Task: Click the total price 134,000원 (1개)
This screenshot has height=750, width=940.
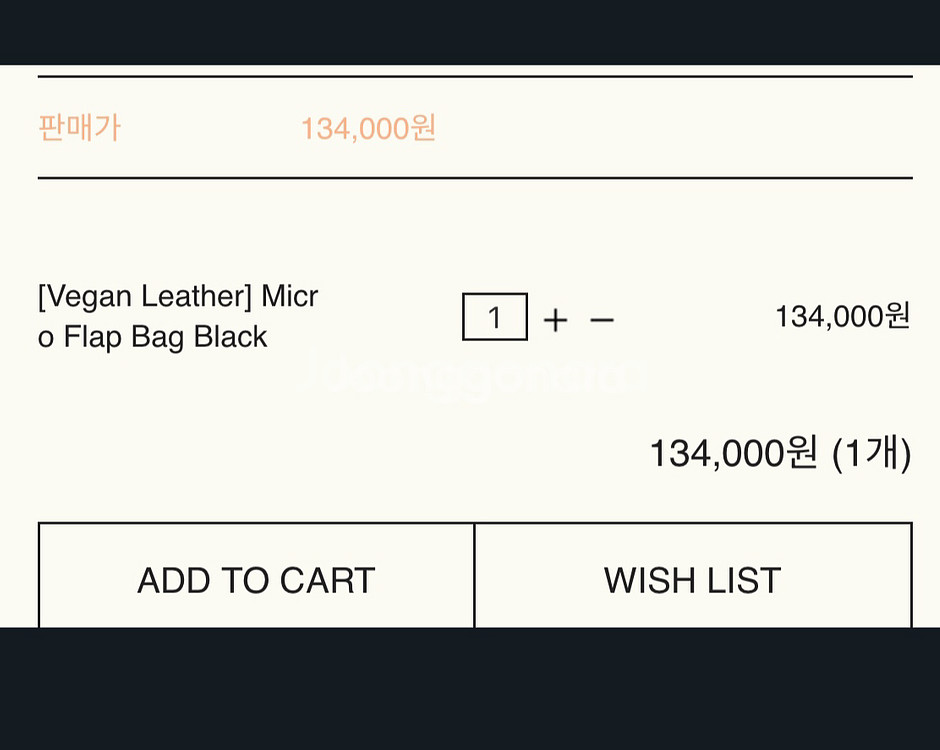Action: (781, 453)
